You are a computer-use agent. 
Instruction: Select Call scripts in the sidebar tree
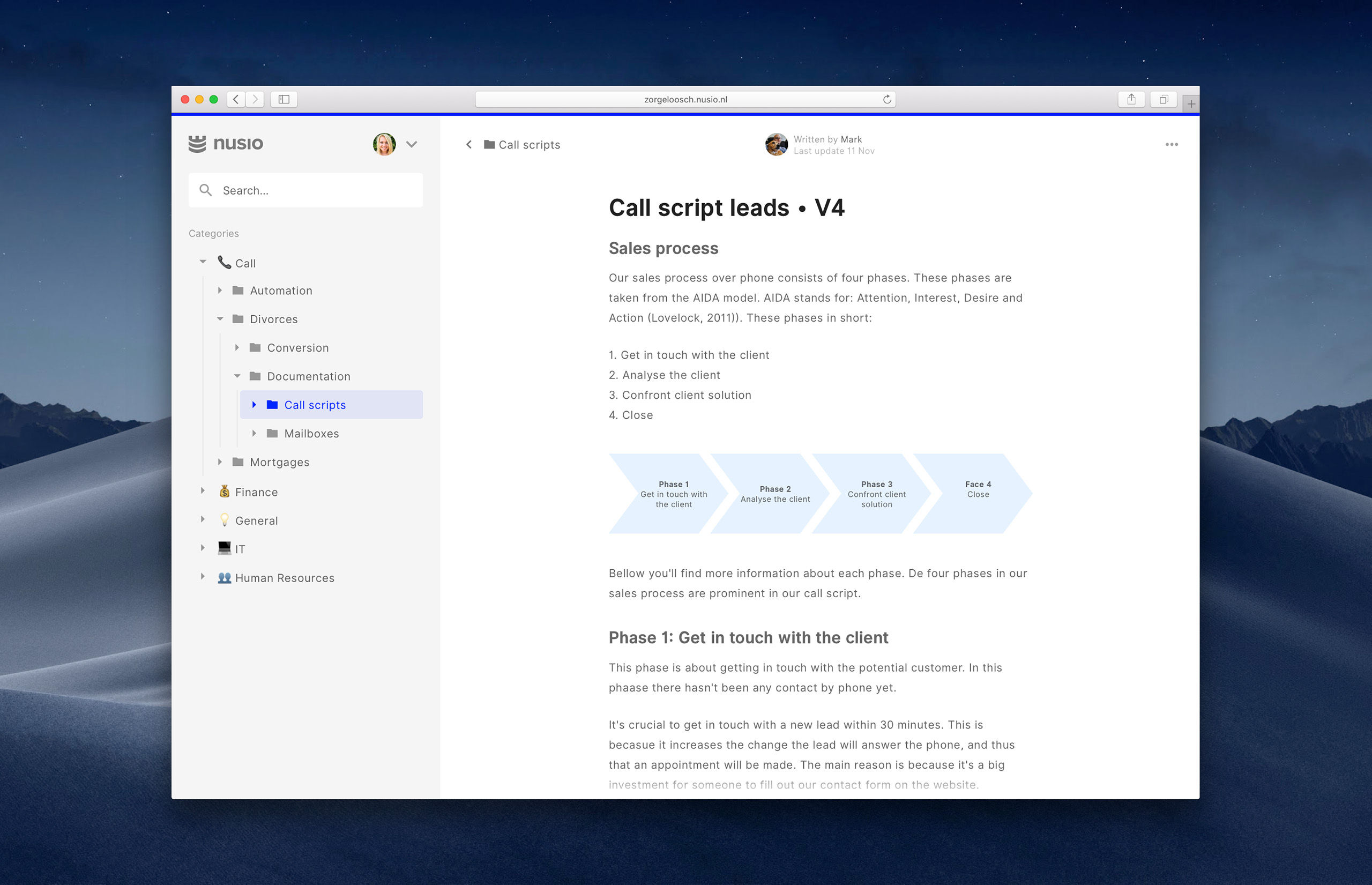tap(331, 405)
